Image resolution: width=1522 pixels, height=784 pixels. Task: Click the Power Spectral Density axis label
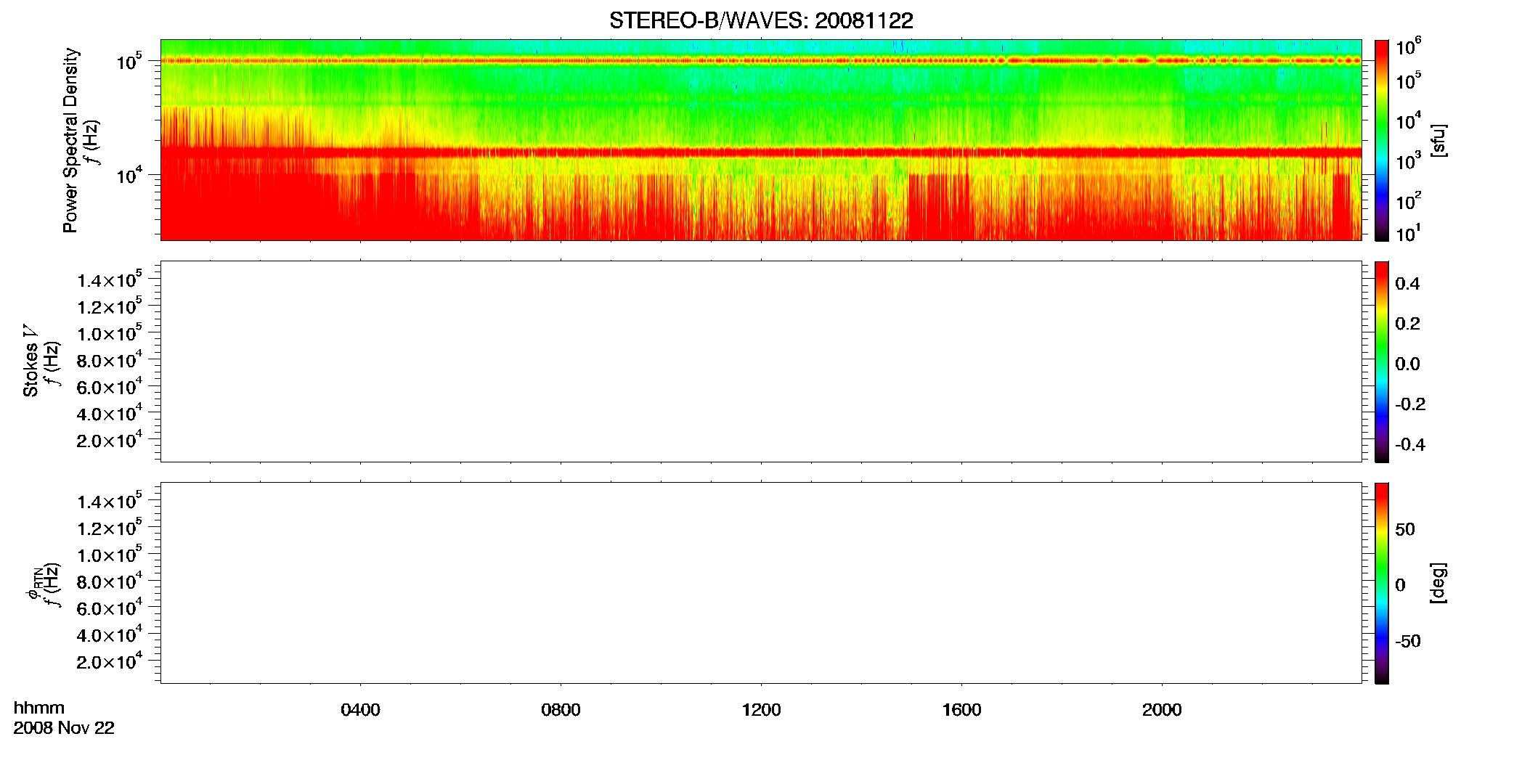pos(70,140)
